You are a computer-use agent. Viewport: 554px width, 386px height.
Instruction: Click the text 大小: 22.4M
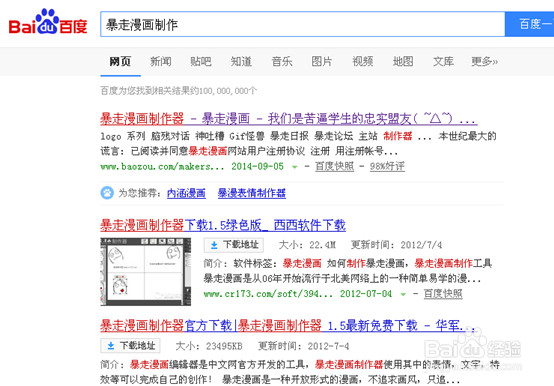[x=307, y=245]
